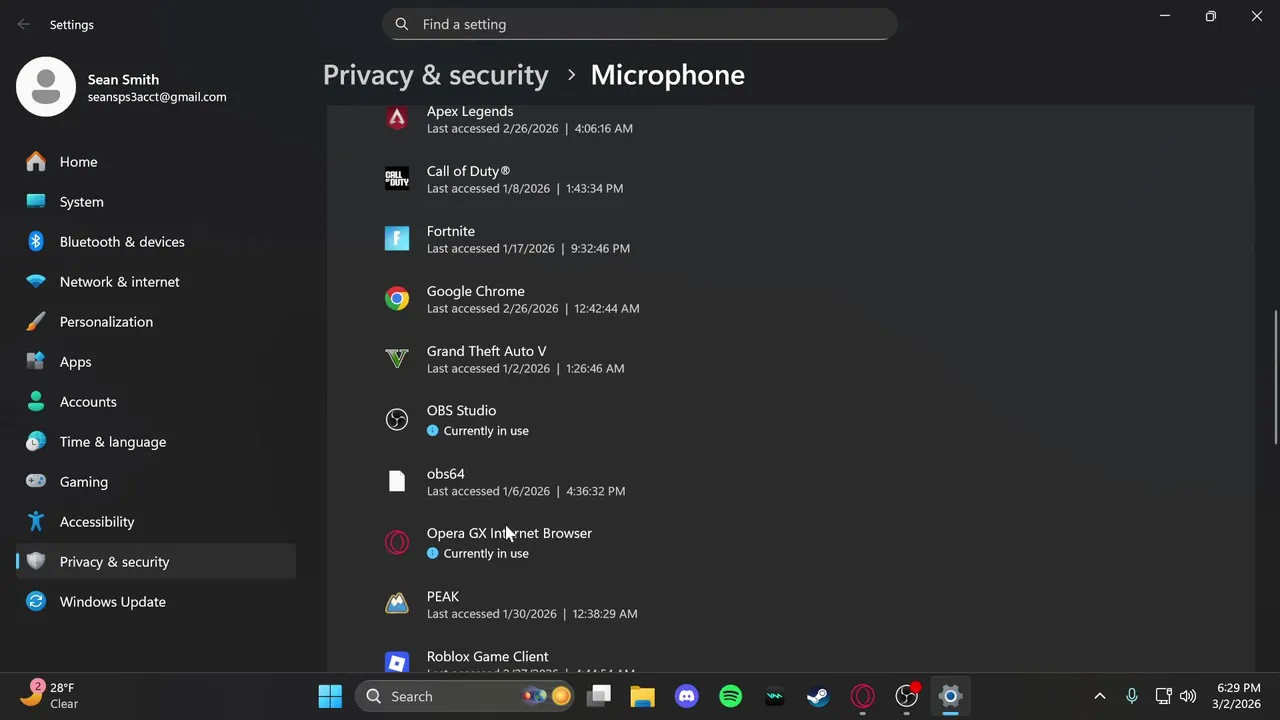Open Steam from taskbar
The image size is (1280, 720).
pos(818,696)
